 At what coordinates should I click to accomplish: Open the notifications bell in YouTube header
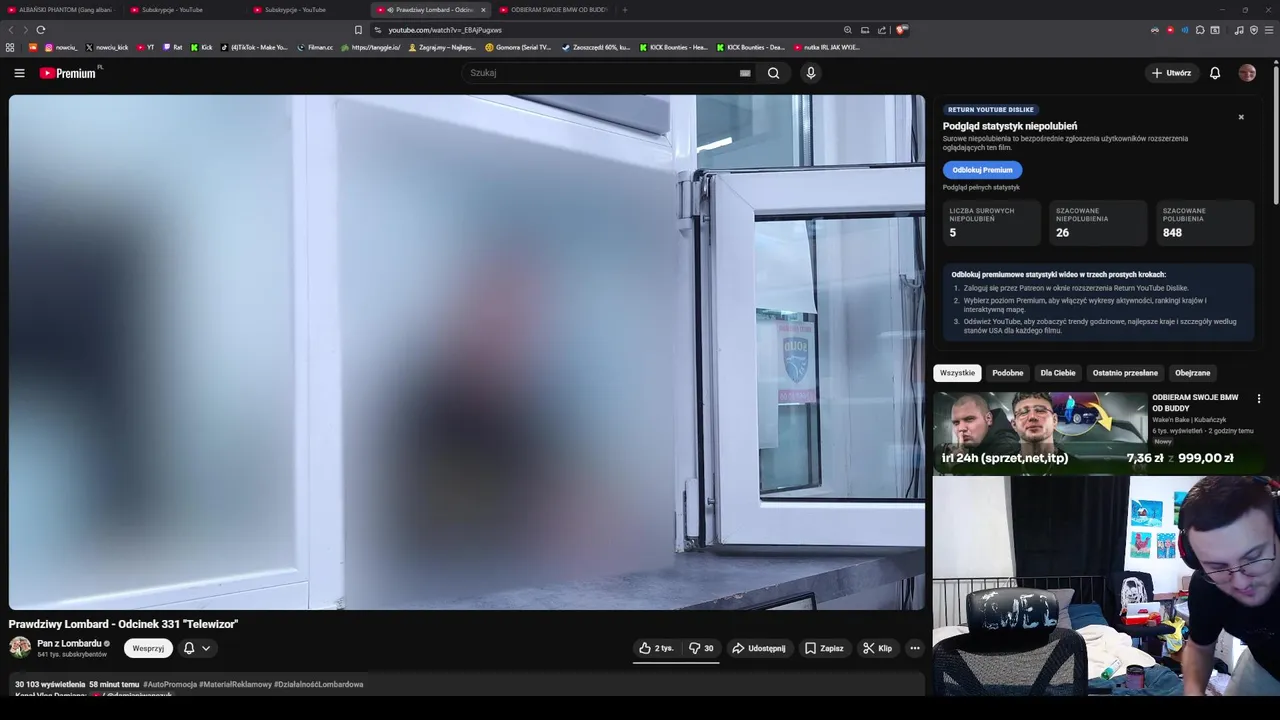point(1215,73)
